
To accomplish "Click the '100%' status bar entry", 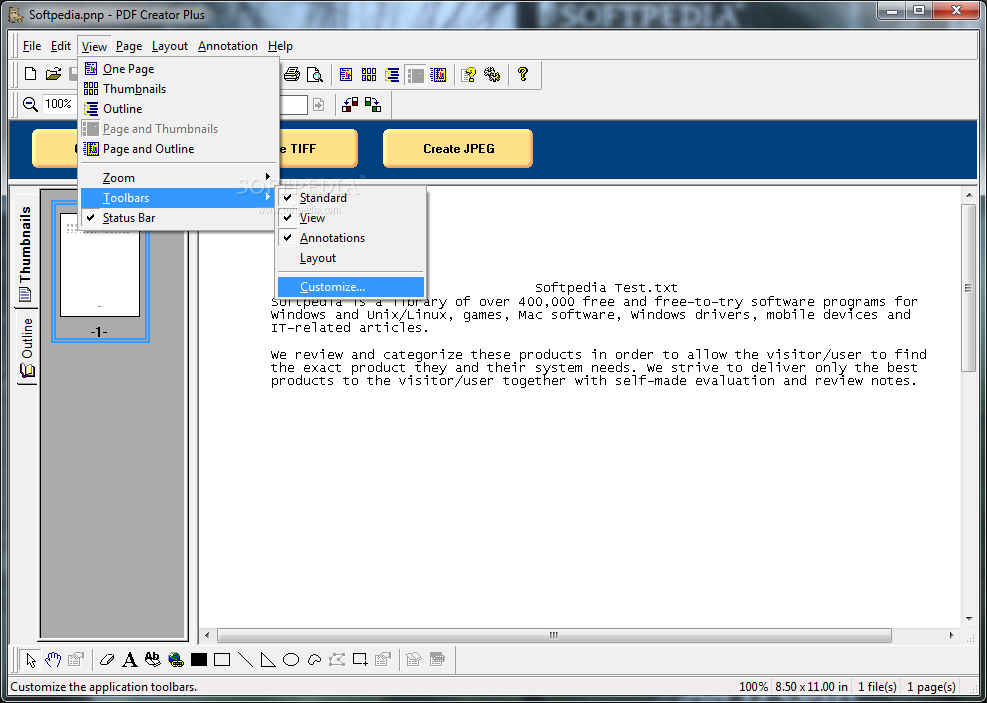I will coord(753,687).
